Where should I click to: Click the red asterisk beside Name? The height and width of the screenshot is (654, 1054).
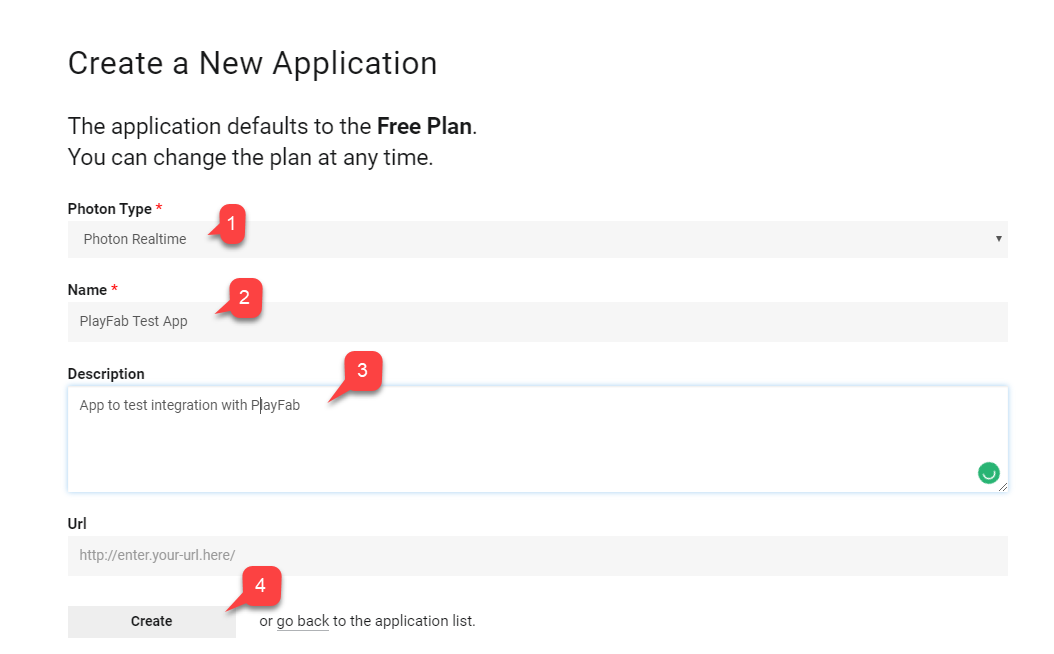coord(115,288)
